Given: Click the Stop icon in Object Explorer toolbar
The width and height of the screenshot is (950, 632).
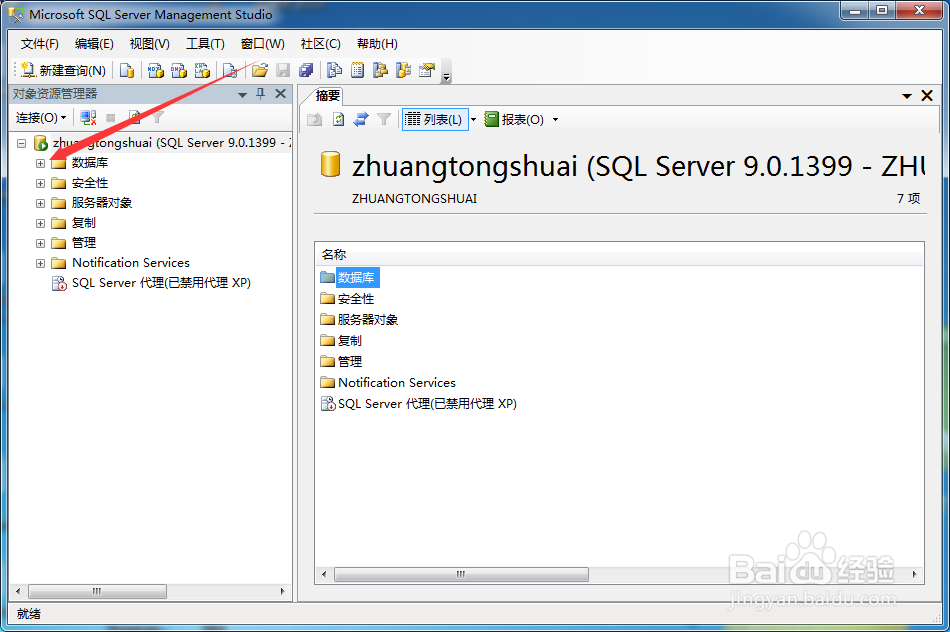Looking at the screenshot, I should [x=111, y=118].
